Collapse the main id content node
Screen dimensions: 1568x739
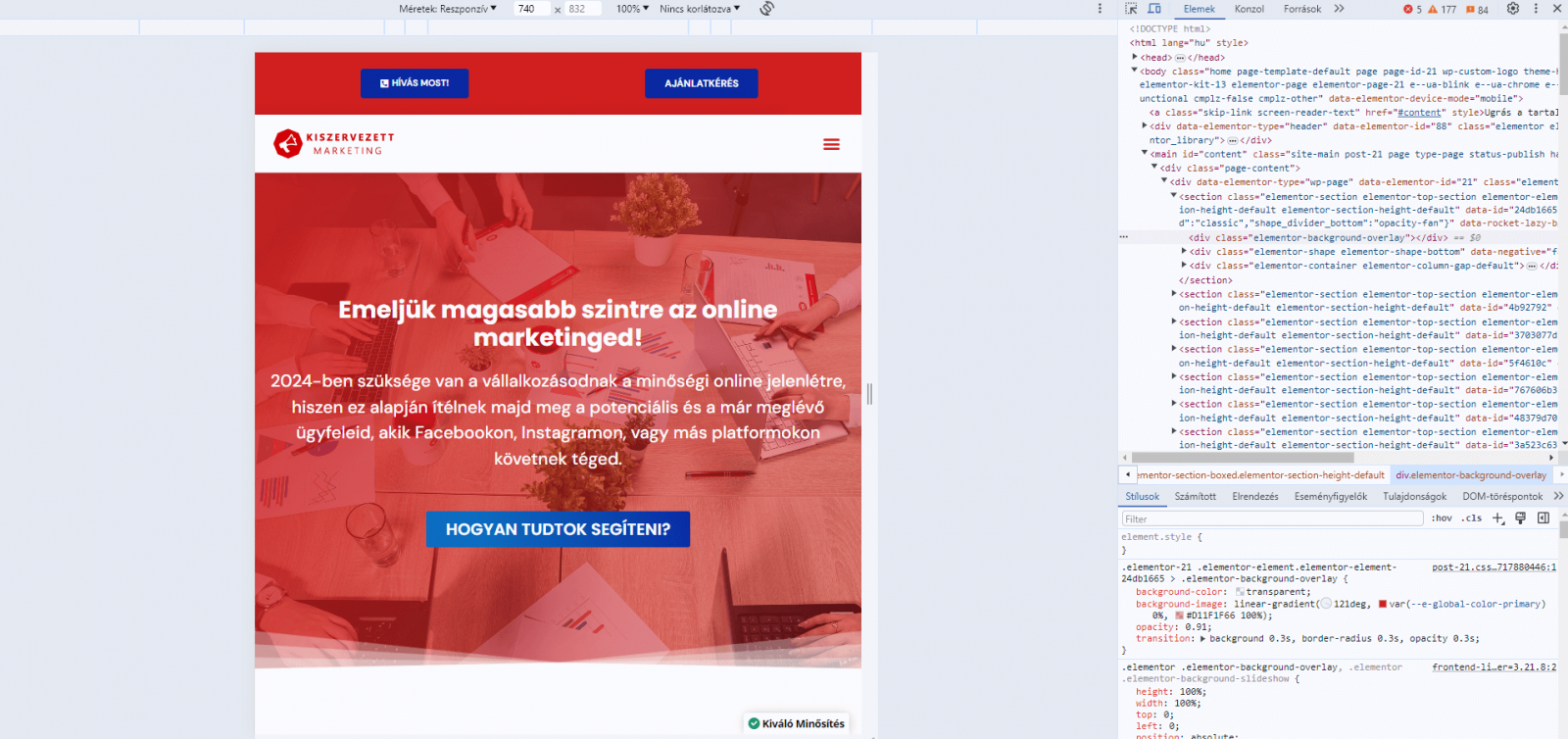point(1145,153)
